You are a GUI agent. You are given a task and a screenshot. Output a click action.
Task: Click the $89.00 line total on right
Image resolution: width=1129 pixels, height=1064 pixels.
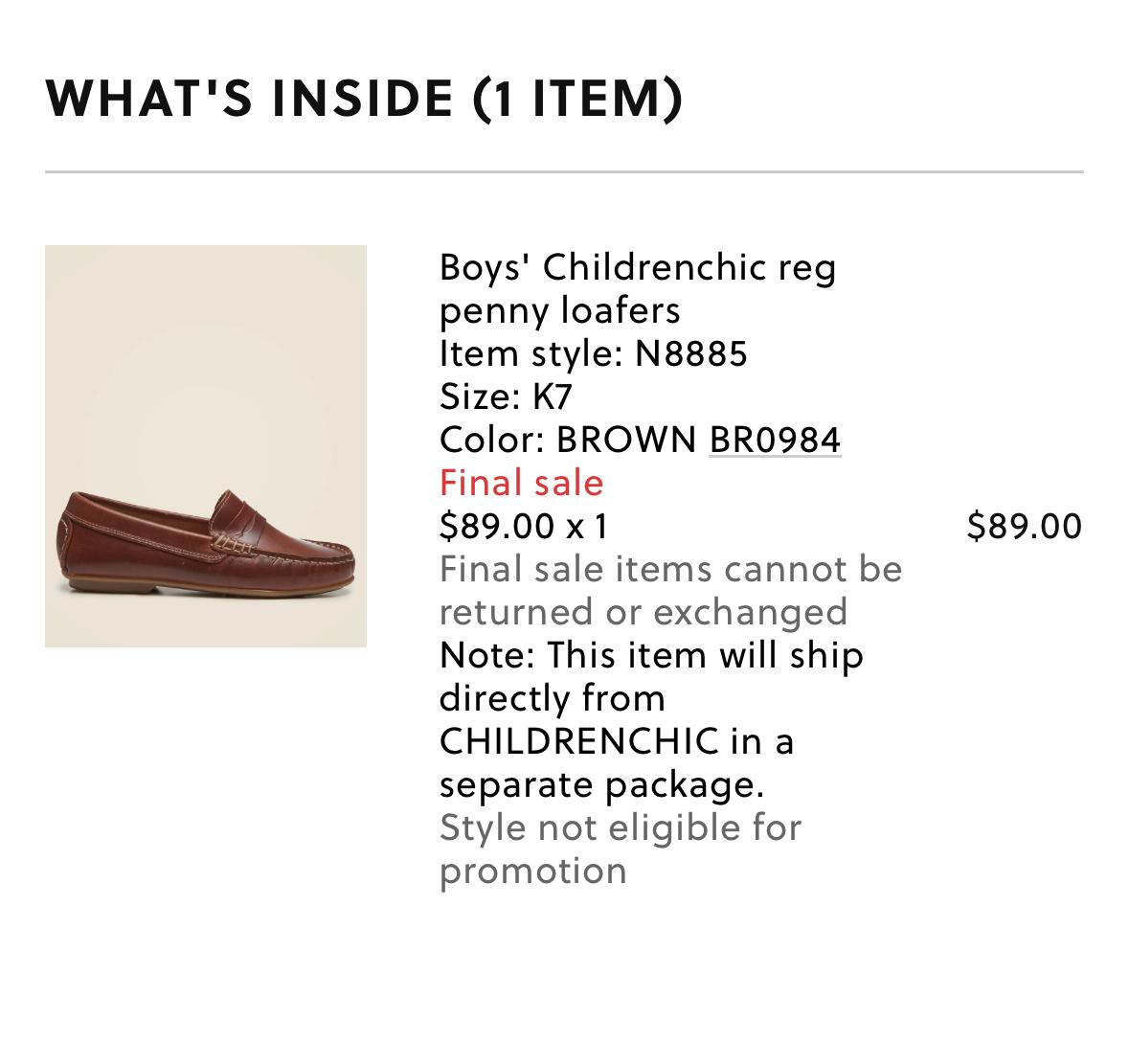click(1024, 526)
